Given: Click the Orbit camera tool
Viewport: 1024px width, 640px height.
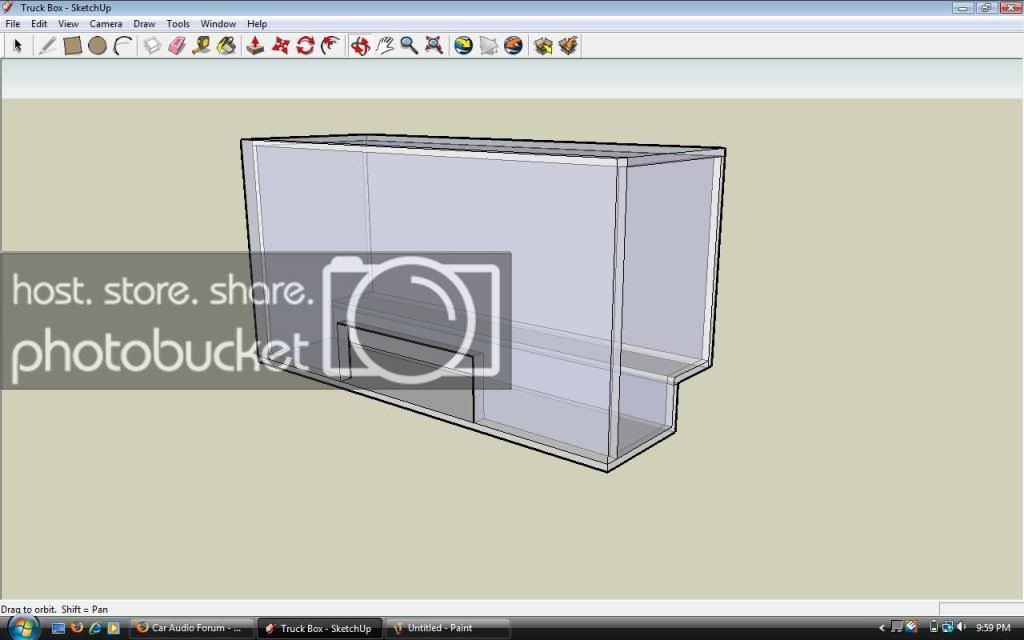Looking at the screenshot, I should point(360,46).
